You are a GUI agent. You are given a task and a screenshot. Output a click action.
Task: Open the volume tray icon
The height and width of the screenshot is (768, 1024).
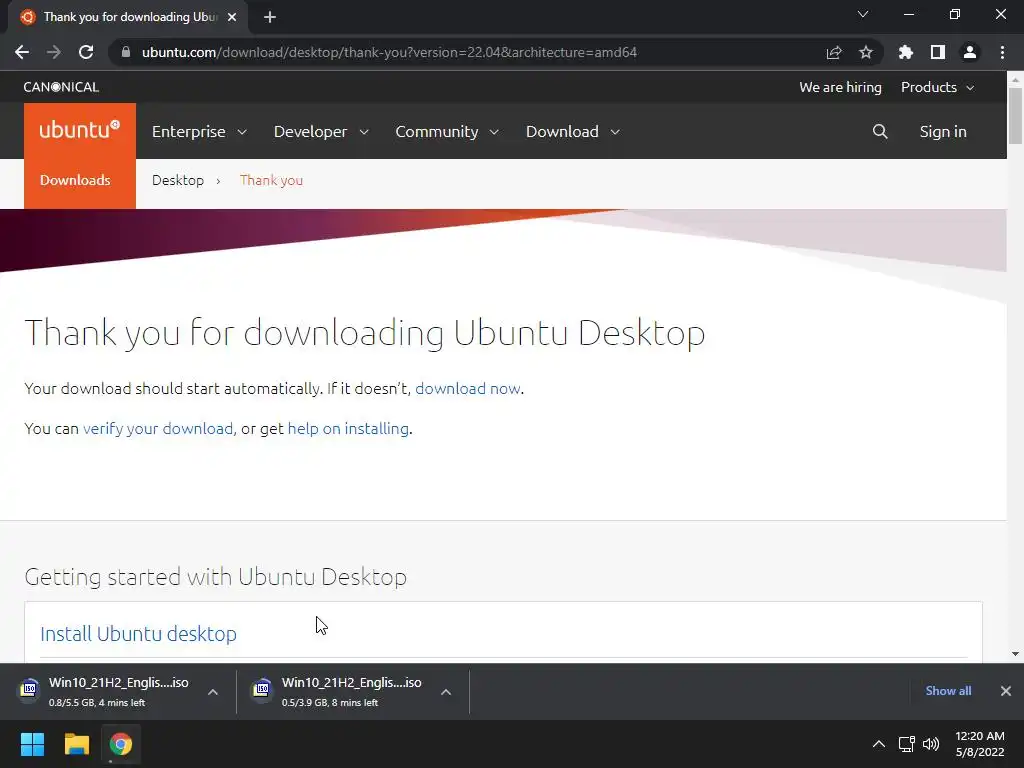[931, 744]
